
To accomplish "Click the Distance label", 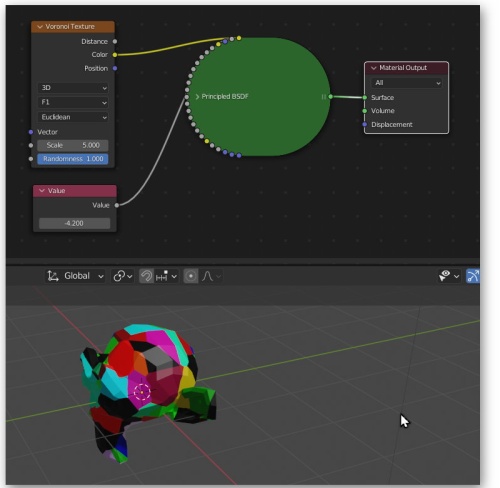I will [95, 42].
